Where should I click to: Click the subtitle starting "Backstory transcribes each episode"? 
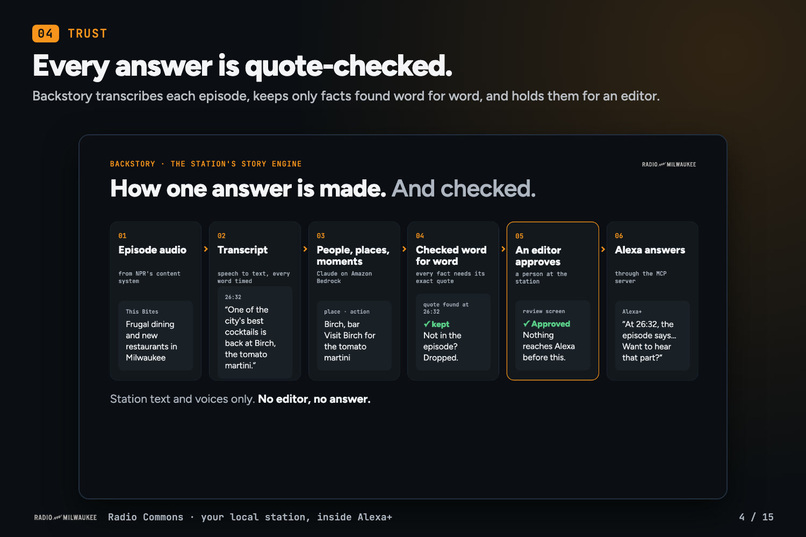pos(346,96)
